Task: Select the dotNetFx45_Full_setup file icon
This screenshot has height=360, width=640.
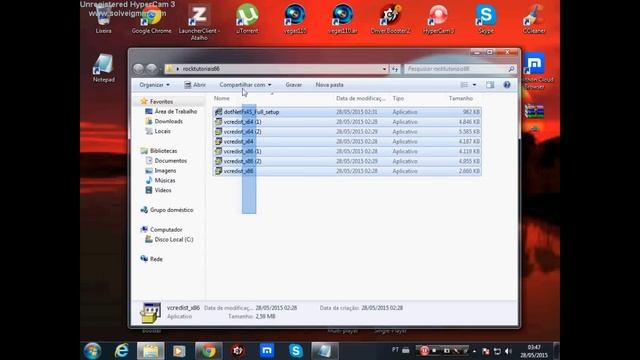Action: coord(218,112)
